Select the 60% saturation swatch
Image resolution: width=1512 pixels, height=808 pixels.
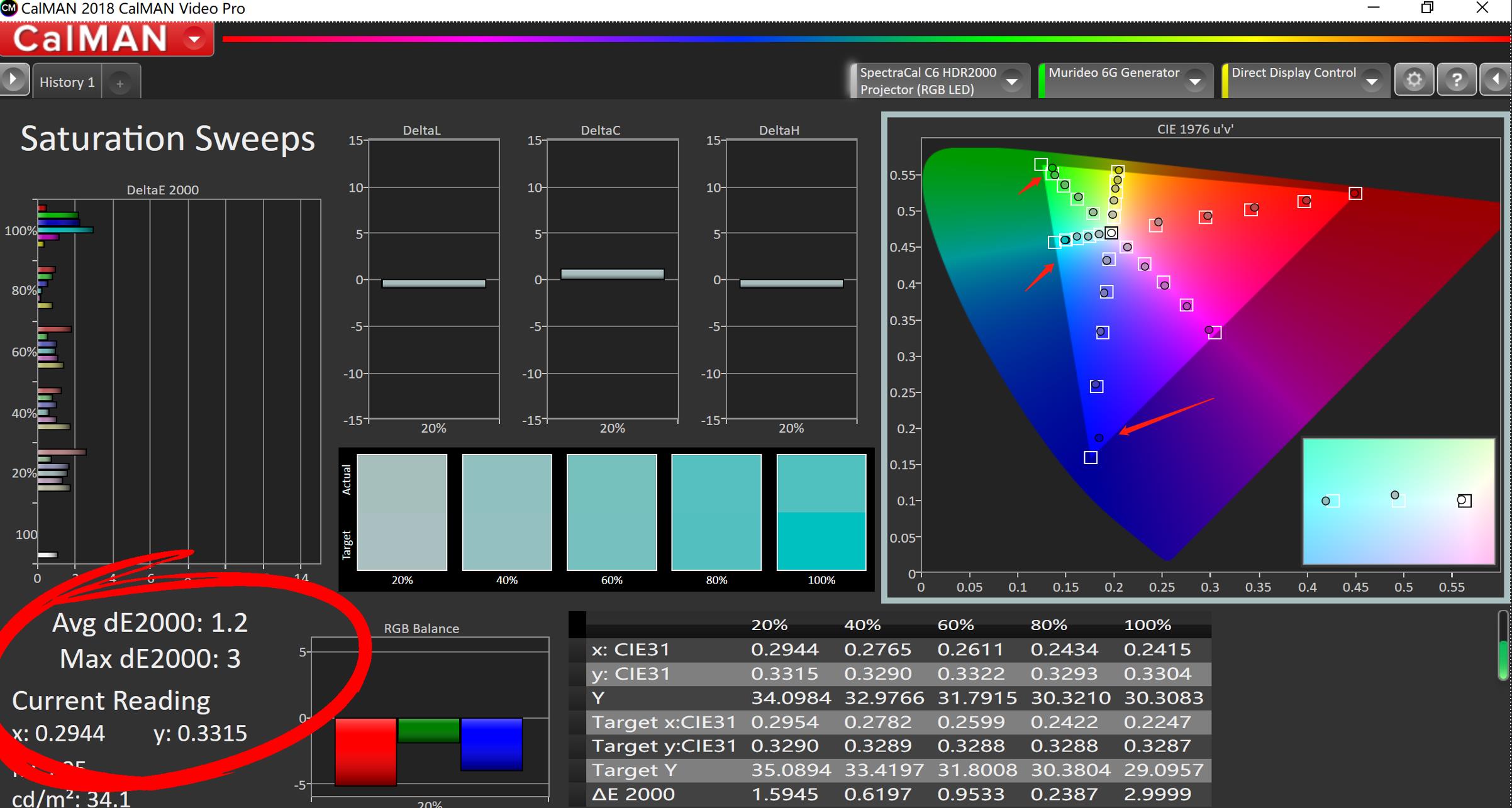(611, 512)
